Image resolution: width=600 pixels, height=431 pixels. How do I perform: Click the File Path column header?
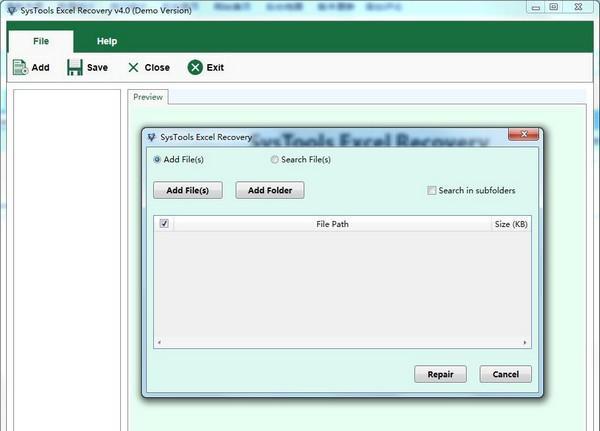[x=332, y=224]
